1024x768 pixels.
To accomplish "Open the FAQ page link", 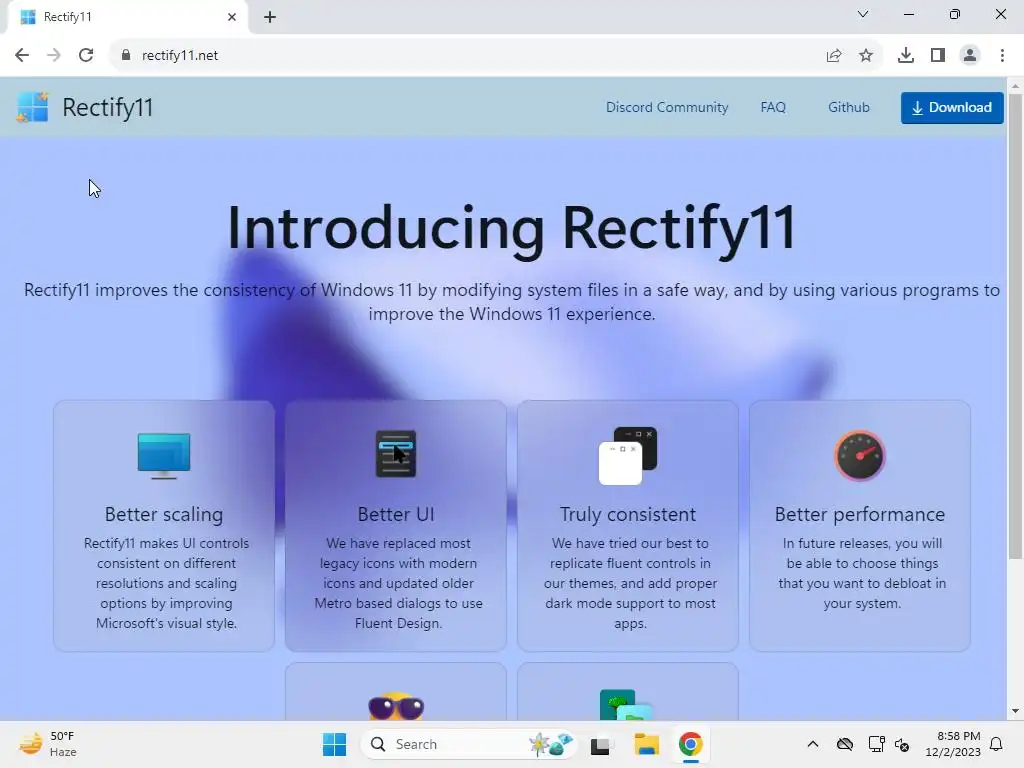I will (773, 107).
